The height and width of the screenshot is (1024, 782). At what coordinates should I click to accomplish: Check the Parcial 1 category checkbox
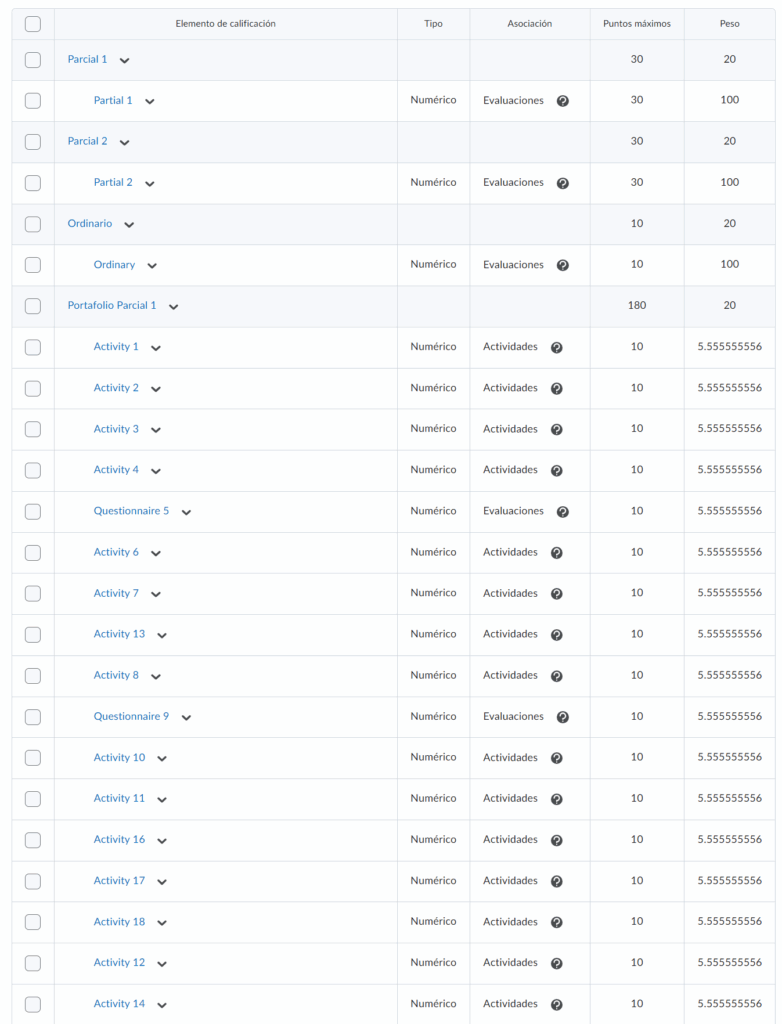coord(33,60)
